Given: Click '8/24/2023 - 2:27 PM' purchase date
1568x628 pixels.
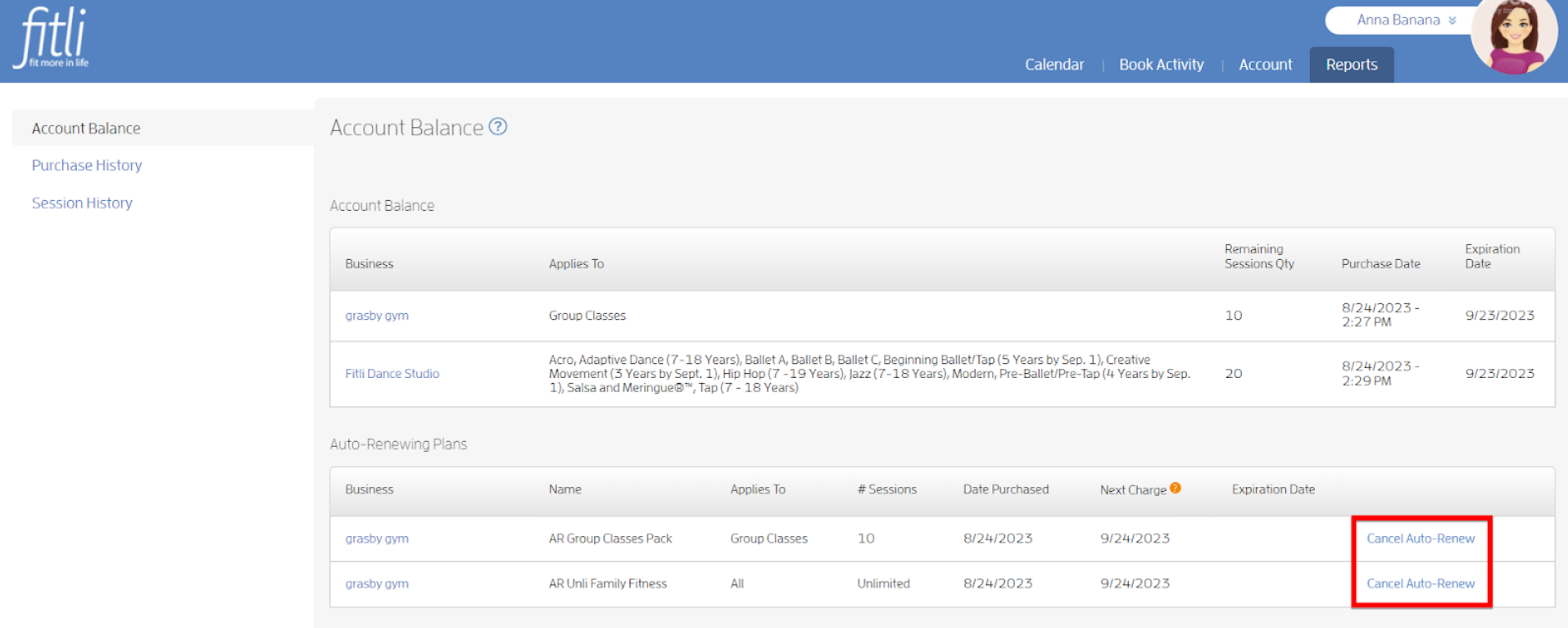Looking at the screenshot, I should [1380, 315].
